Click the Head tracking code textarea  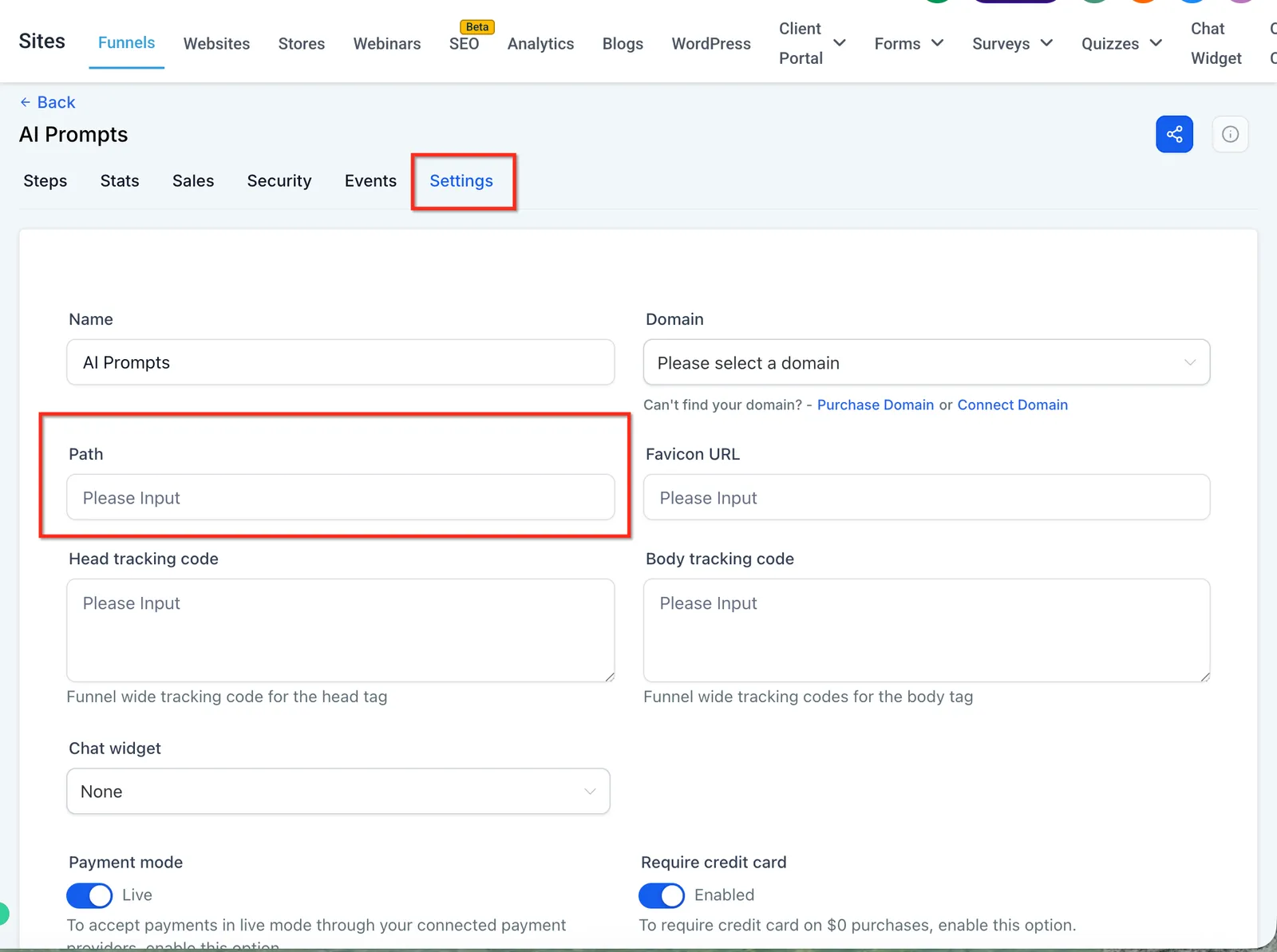click(x=341, y=630)
